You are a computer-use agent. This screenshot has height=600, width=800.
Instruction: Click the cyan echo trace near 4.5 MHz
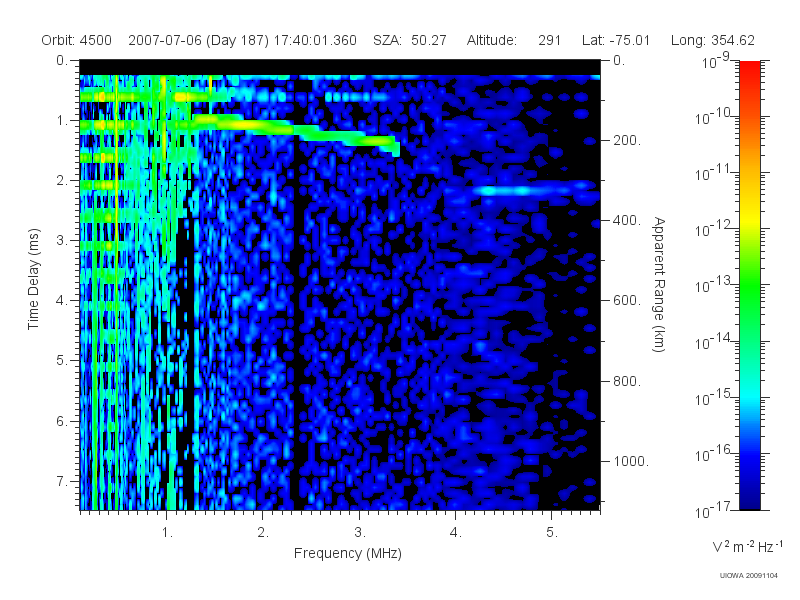click(x=520, y=191)
